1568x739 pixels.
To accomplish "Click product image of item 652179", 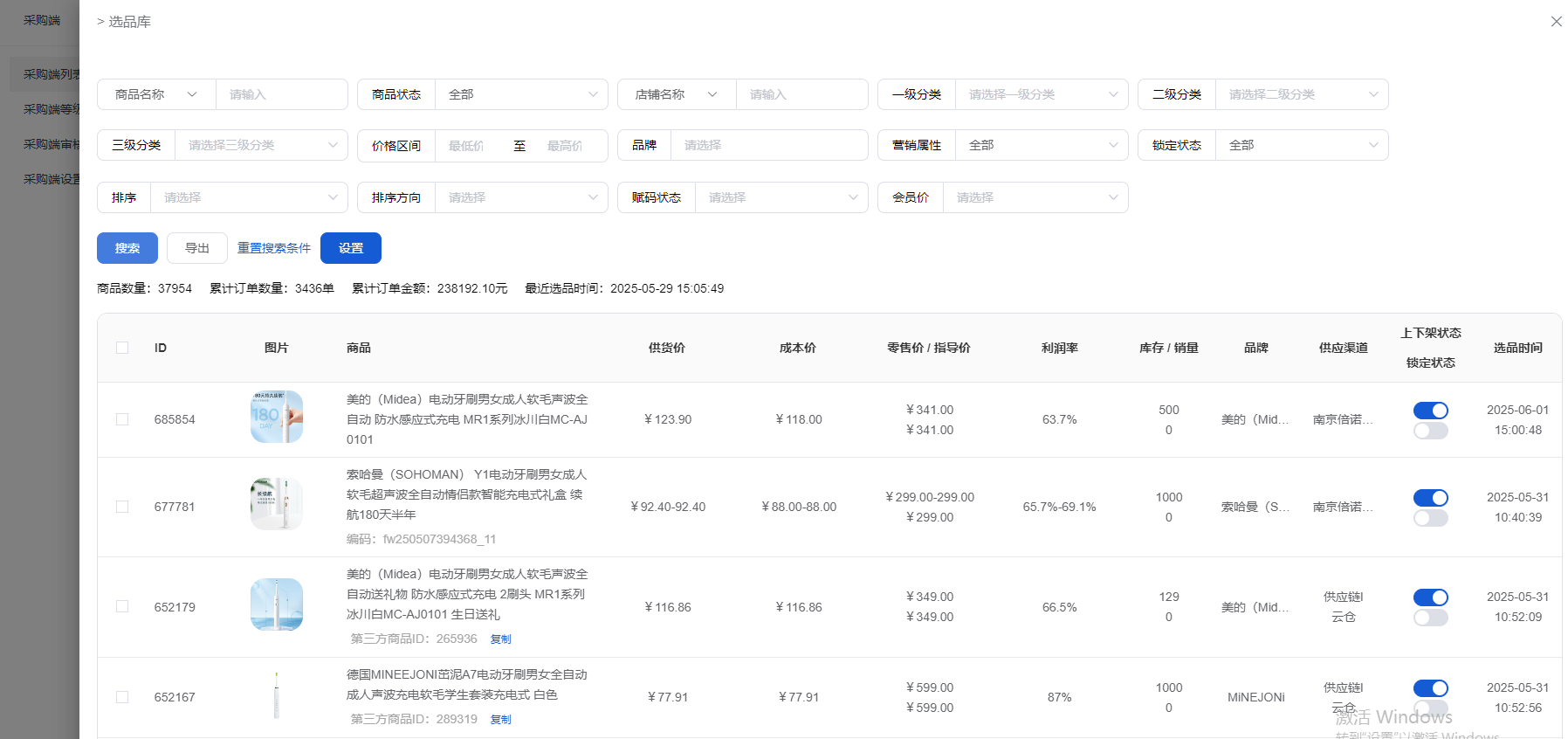I will click(276, 604).
